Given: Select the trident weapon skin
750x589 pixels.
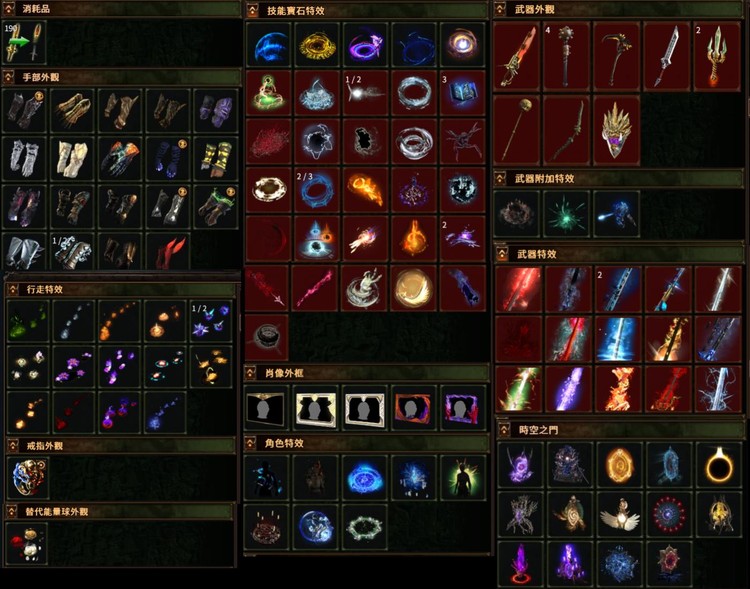Looking at the screenshot, I should (717, 56).
